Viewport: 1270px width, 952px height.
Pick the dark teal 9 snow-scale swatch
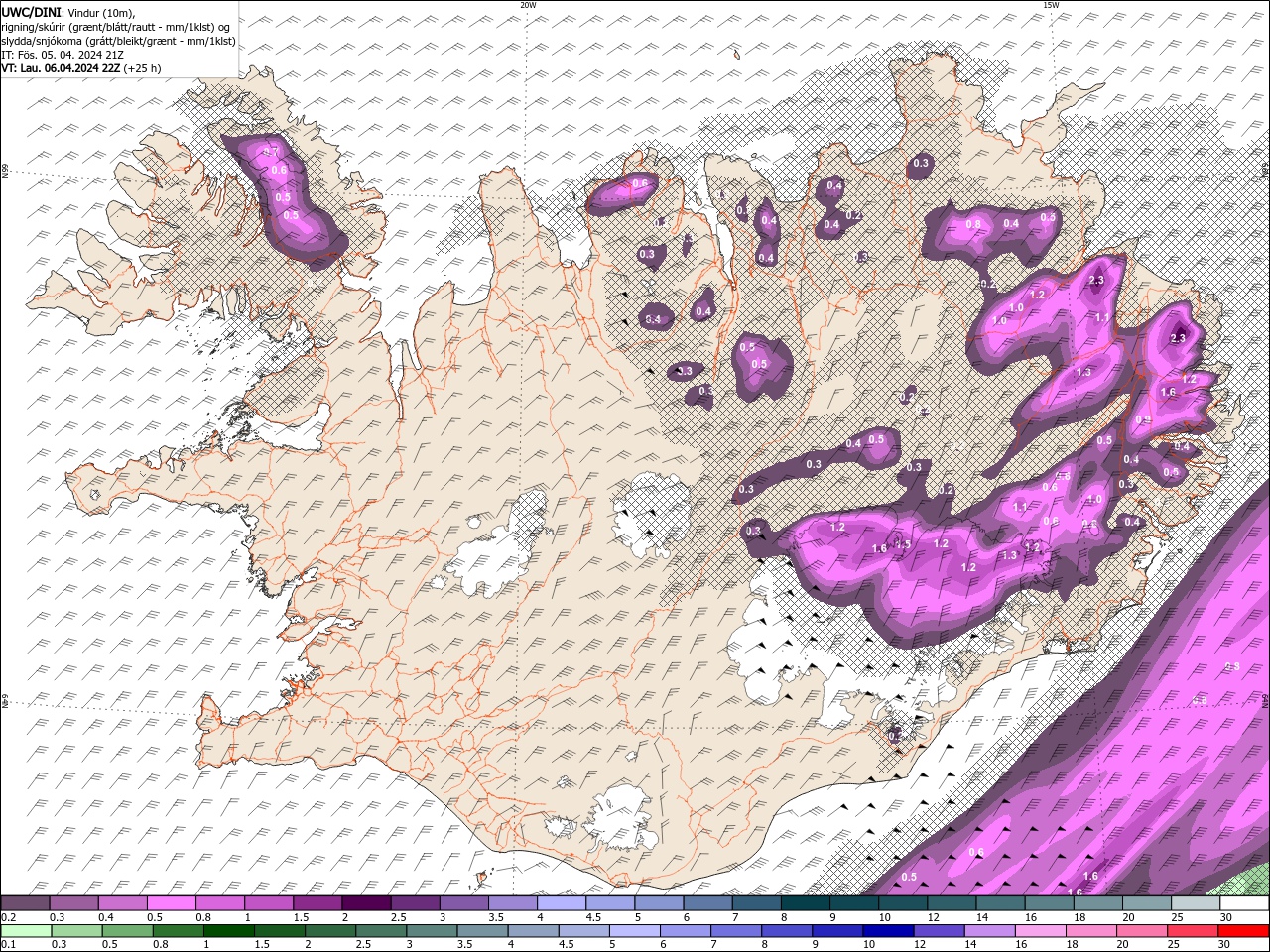pos(852,903)
